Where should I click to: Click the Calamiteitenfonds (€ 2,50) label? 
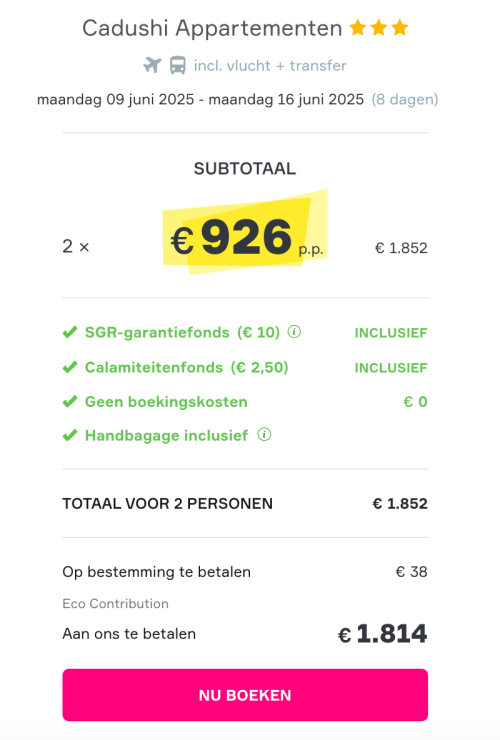point(186,367)
